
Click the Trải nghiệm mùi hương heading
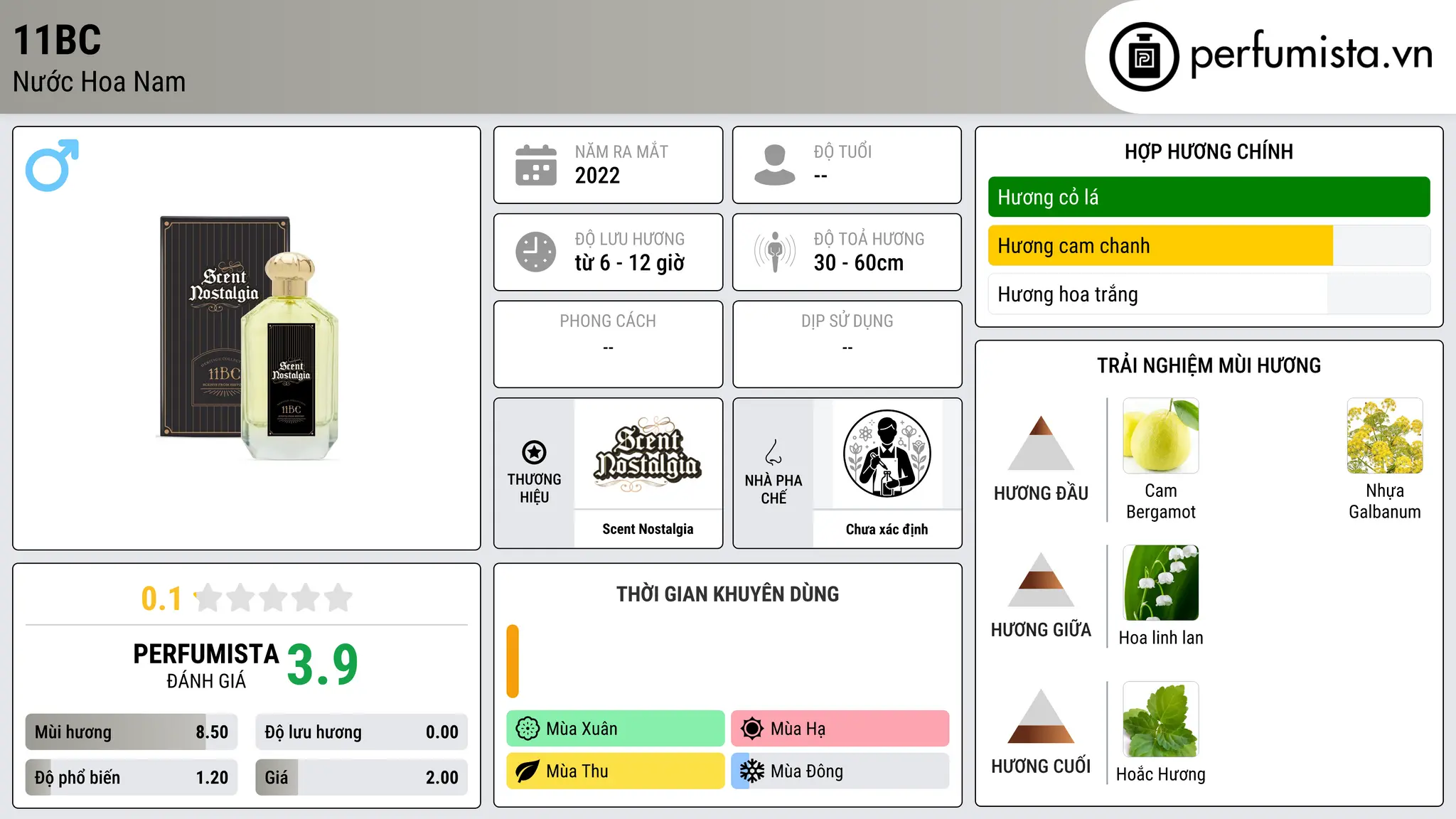coord(1209,365)
